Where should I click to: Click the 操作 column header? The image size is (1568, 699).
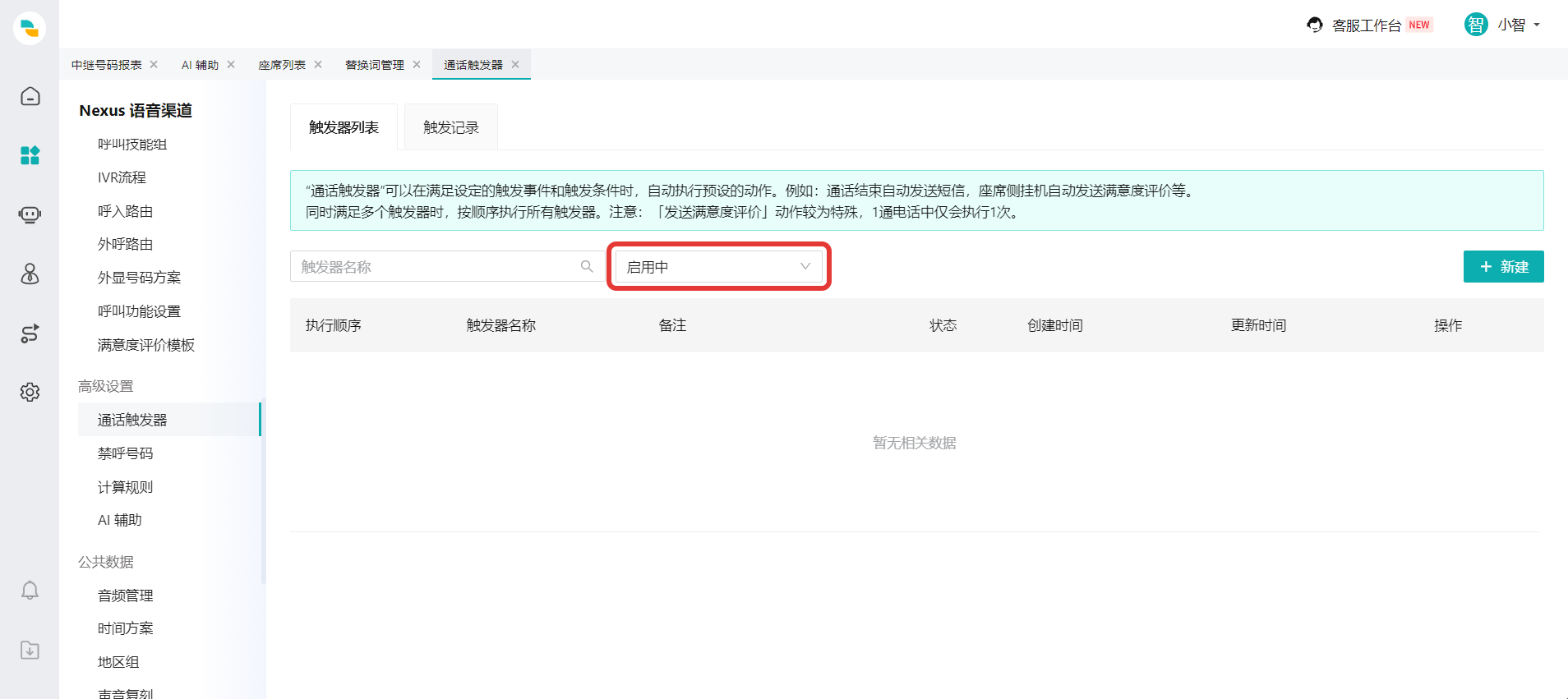pos(1448,325)
